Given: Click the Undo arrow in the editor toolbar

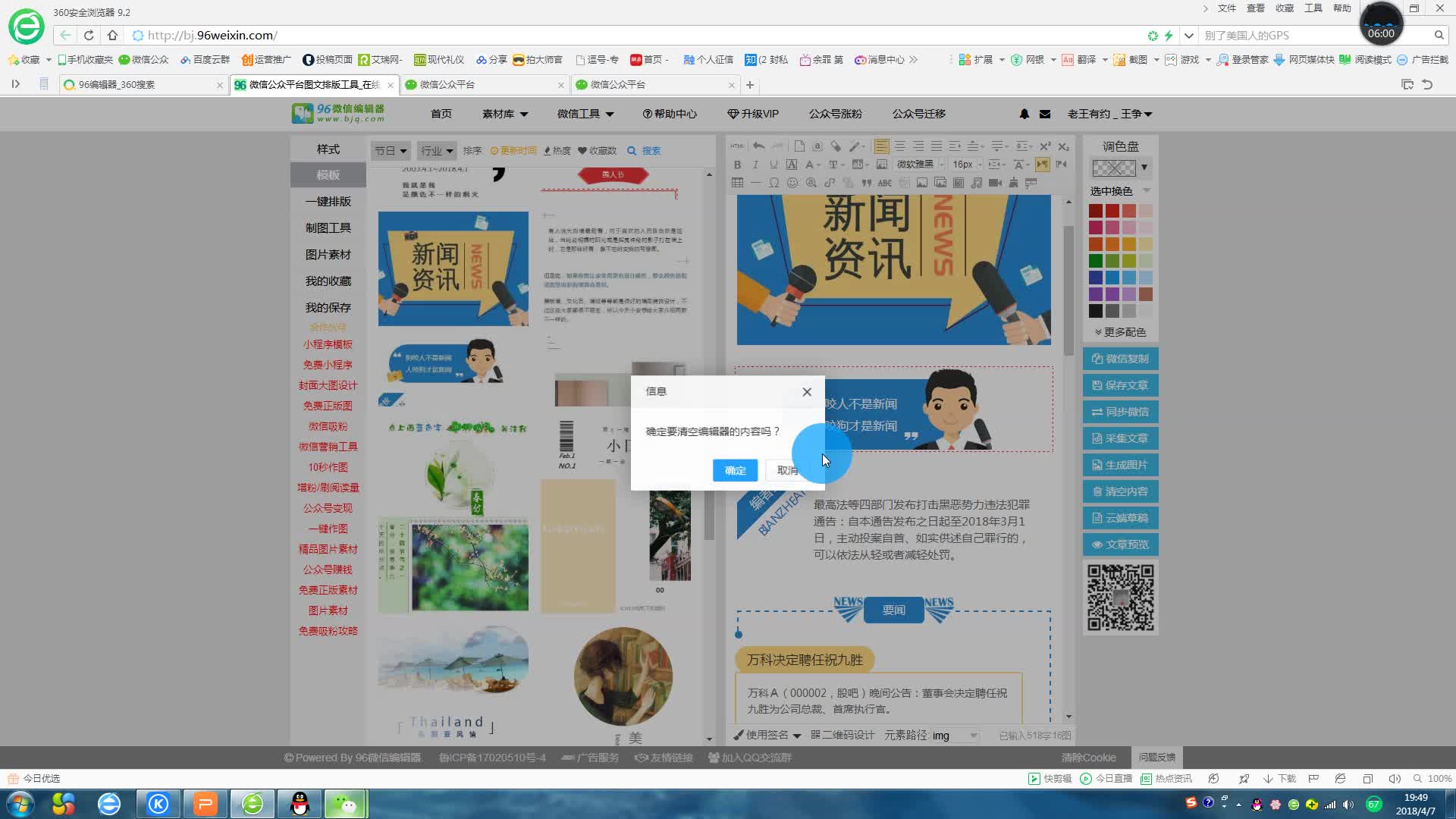Looking at the screenshot, I should tap(759, 146).
